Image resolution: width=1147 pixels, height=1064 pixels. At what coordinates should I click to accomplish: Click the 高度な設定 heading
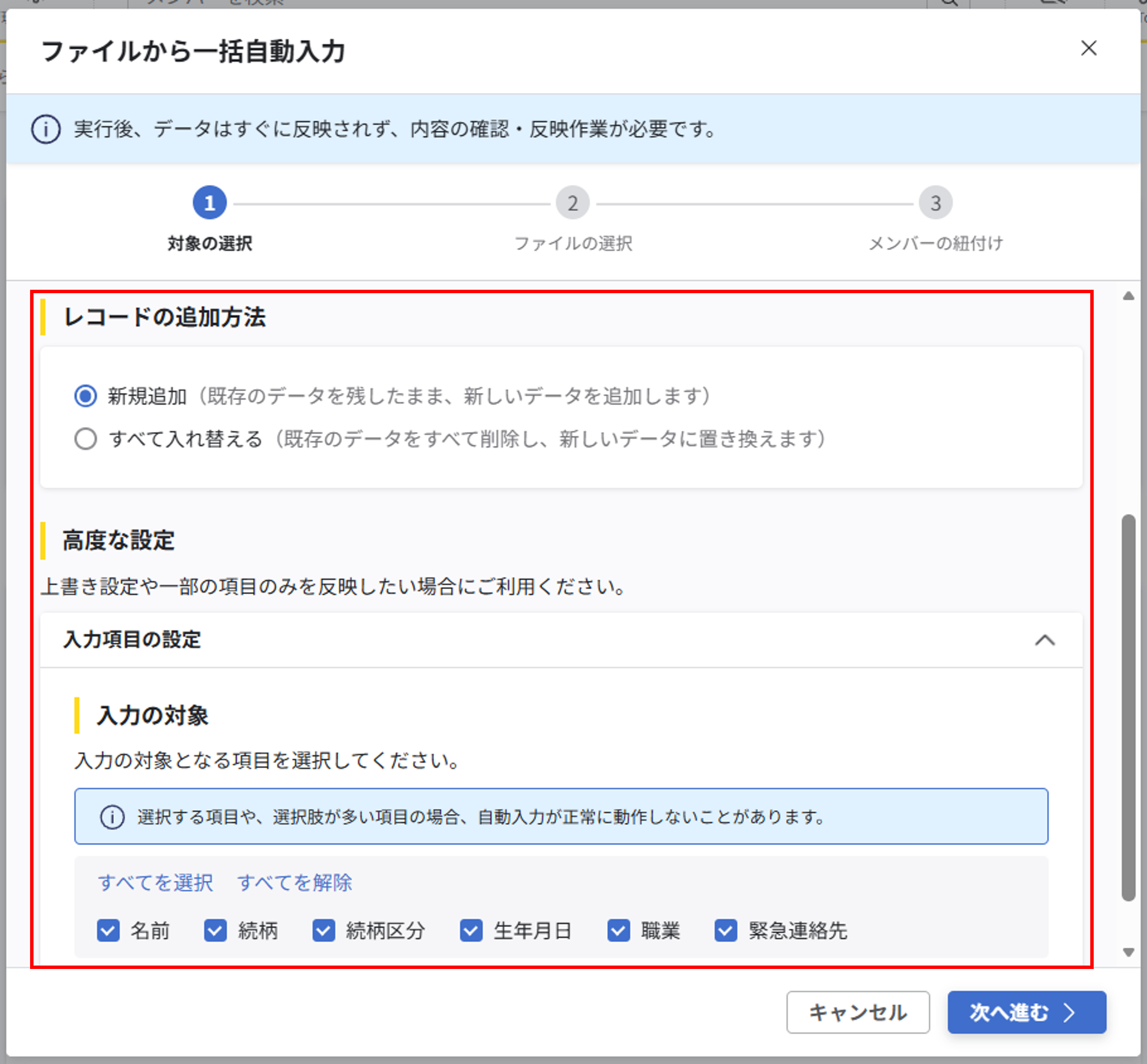pos(119,541)
